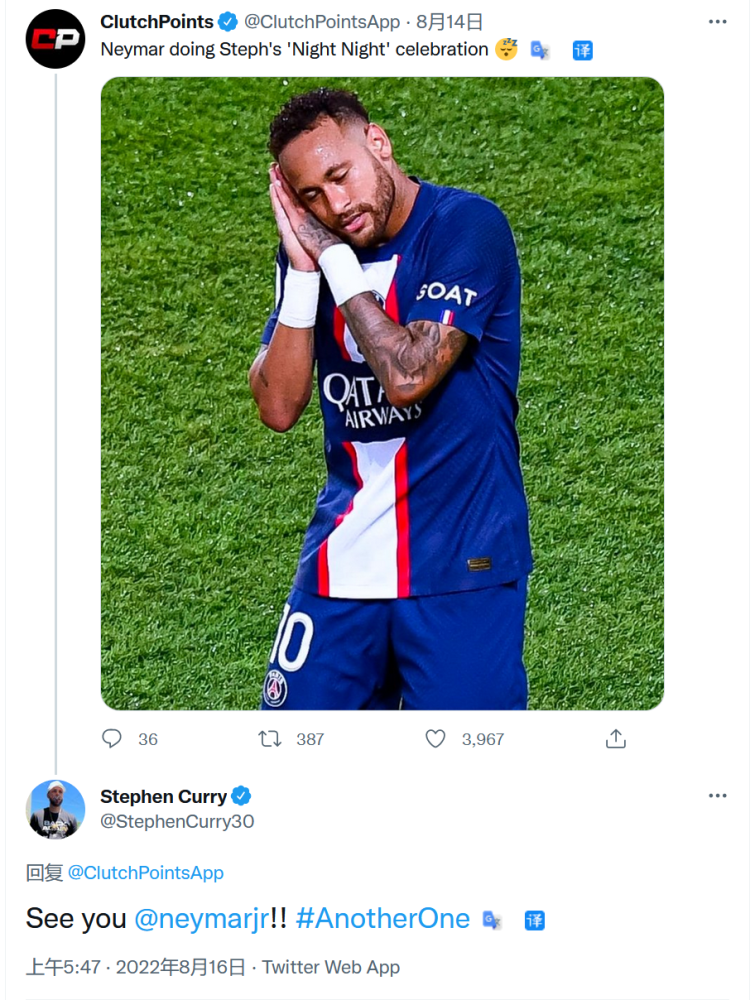Click the @ClutchPointsApp reply mention

[146, 873]
